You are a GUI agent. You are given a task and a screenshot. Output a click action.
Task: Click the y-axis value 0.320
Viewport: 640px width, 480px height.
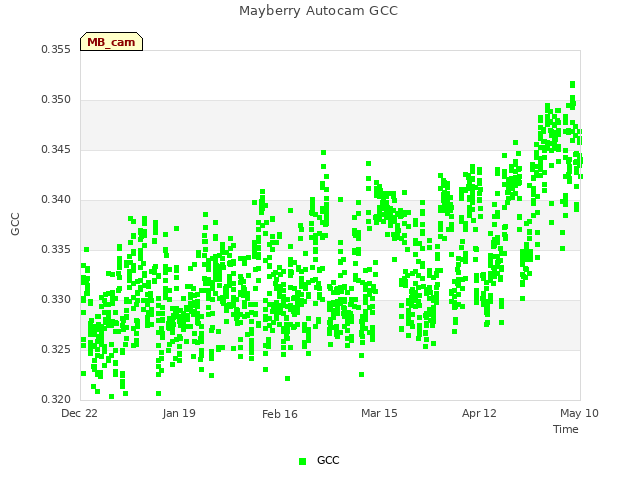[56, 399]
